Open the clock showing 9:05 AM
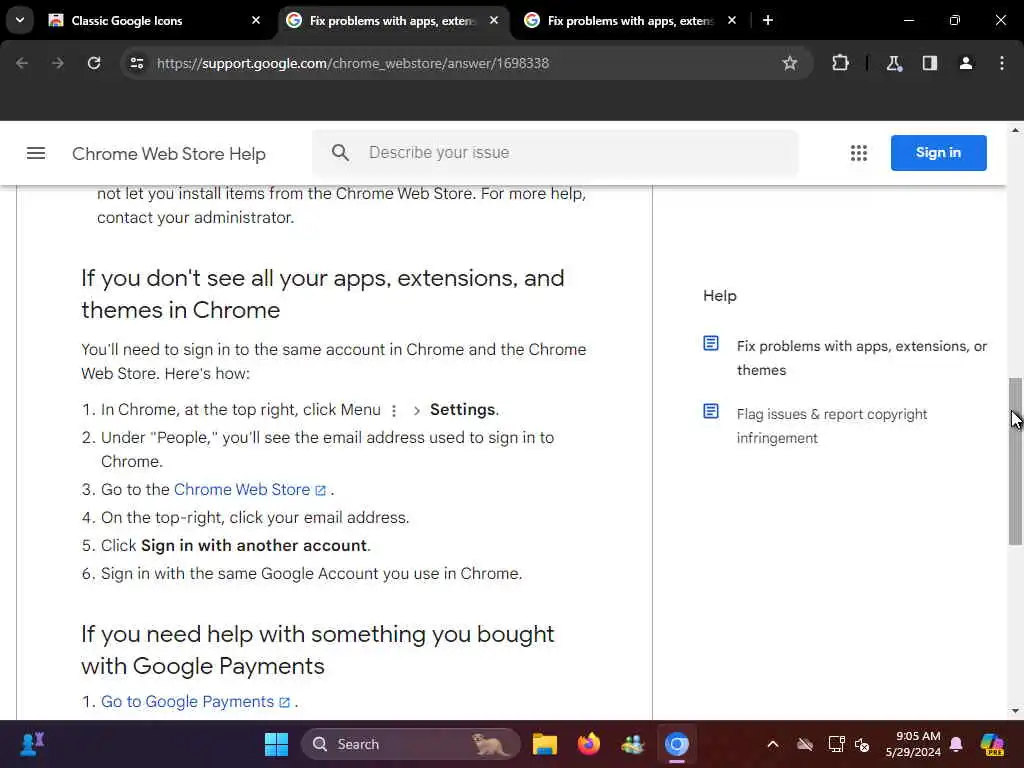 [x=912, y=744]
